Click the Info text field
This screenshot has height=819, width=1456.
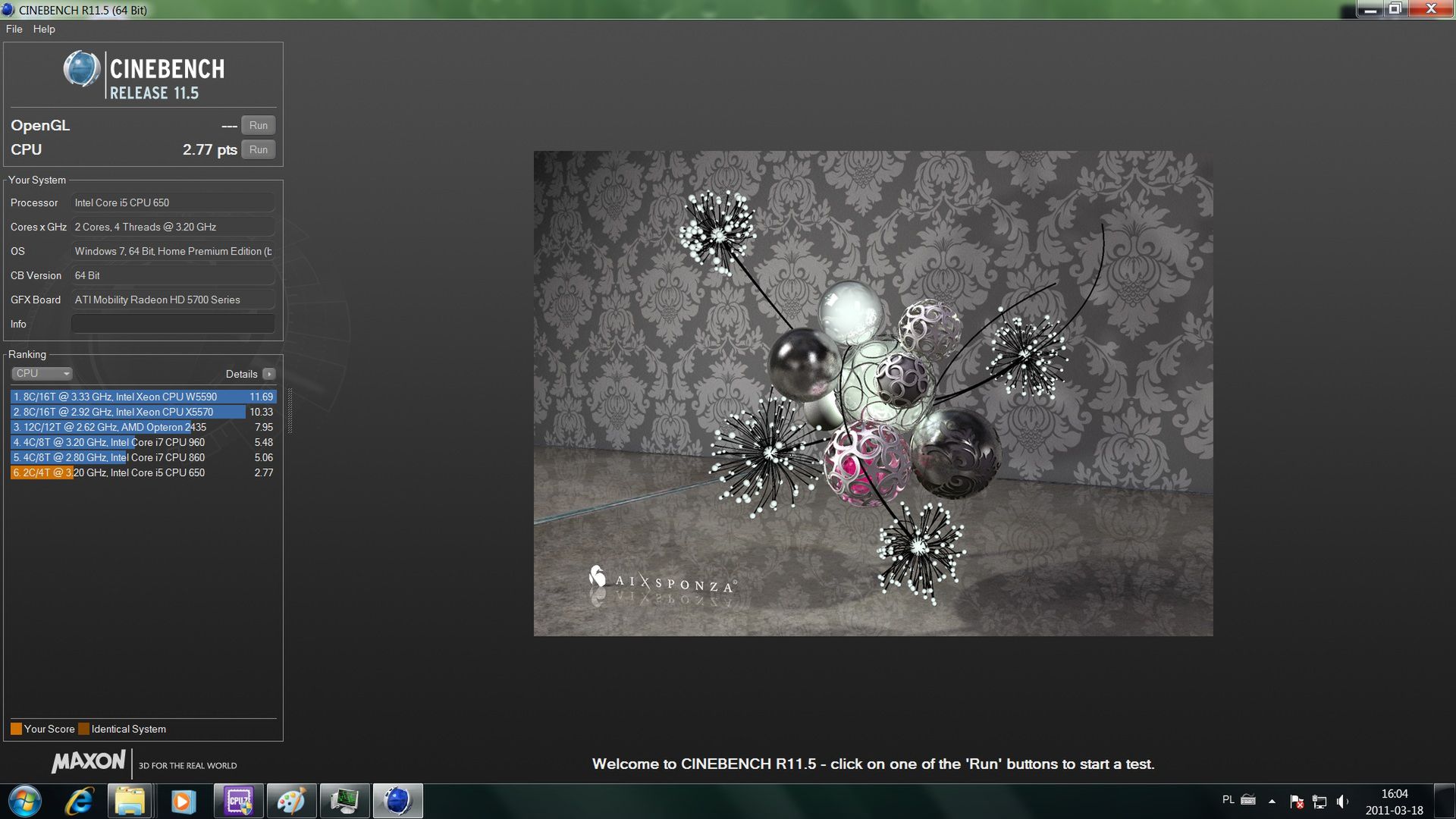pyautogui.click(x=173, y=324)
